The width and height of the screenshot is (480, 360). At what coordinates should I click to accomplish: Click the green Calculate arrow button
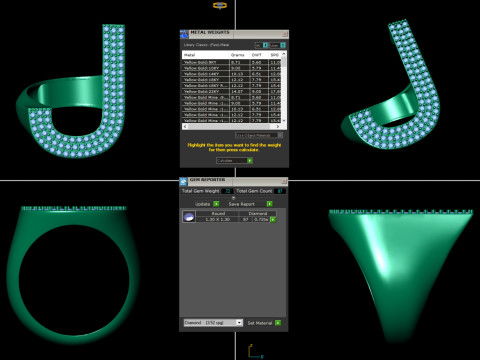pos(250,161)
